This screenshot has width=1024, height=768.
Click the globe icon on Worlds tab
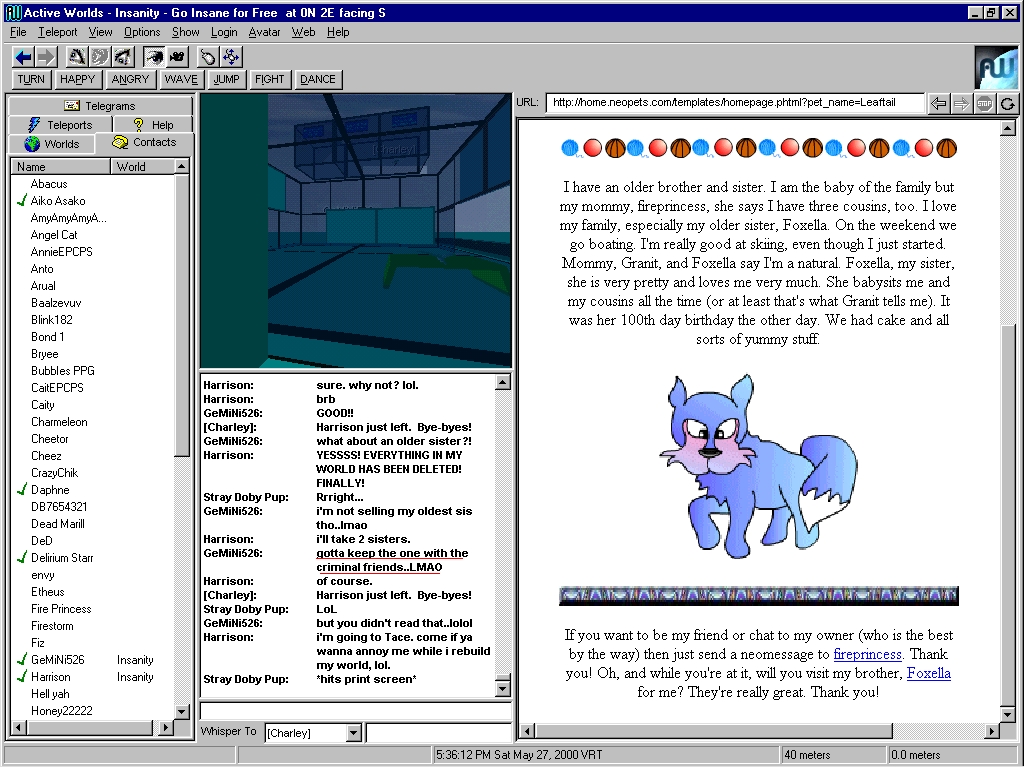click(32, 144)
